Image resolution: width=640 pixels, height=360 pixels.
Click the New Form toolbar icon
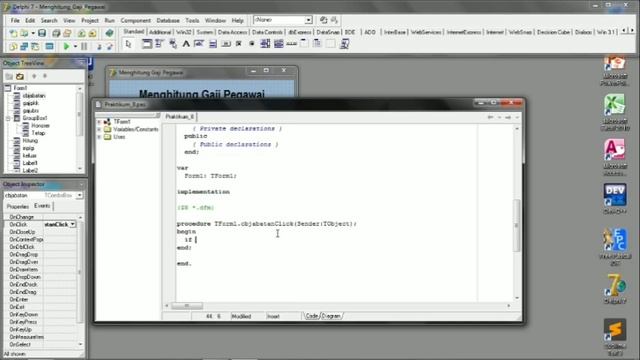(49, 46)
